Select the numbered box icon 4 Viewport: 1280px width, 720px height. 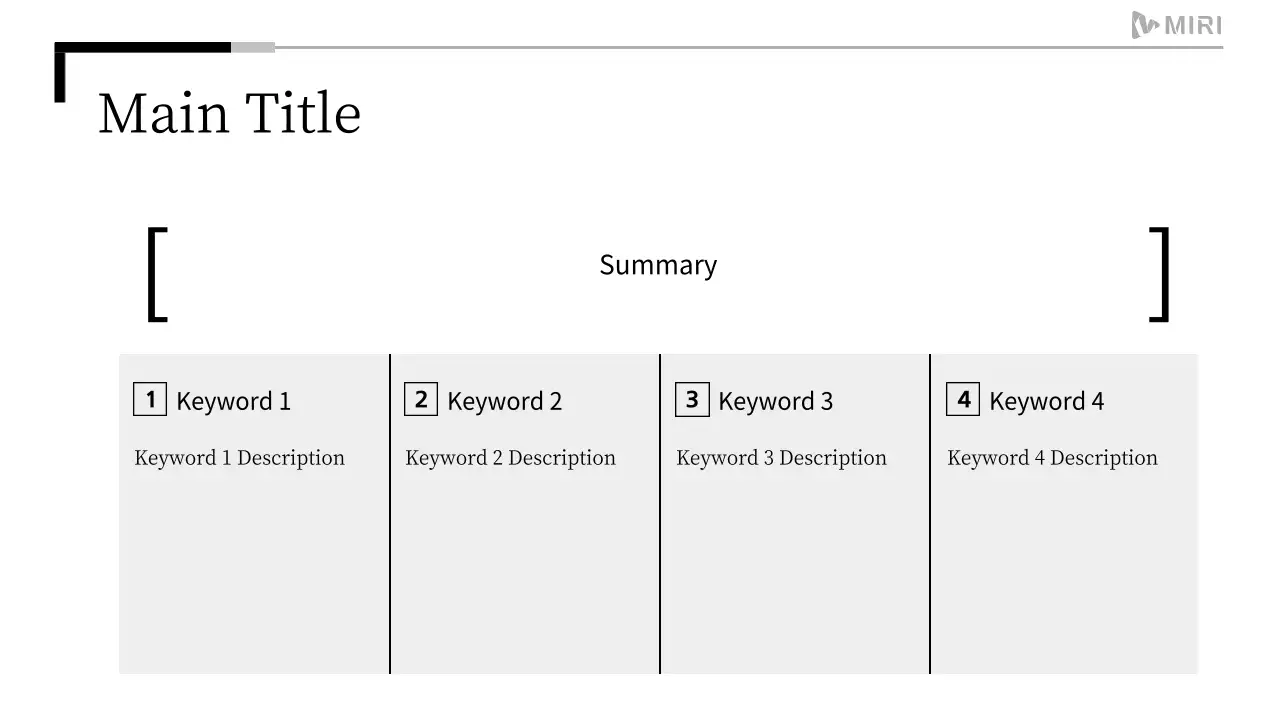point(963,400)
